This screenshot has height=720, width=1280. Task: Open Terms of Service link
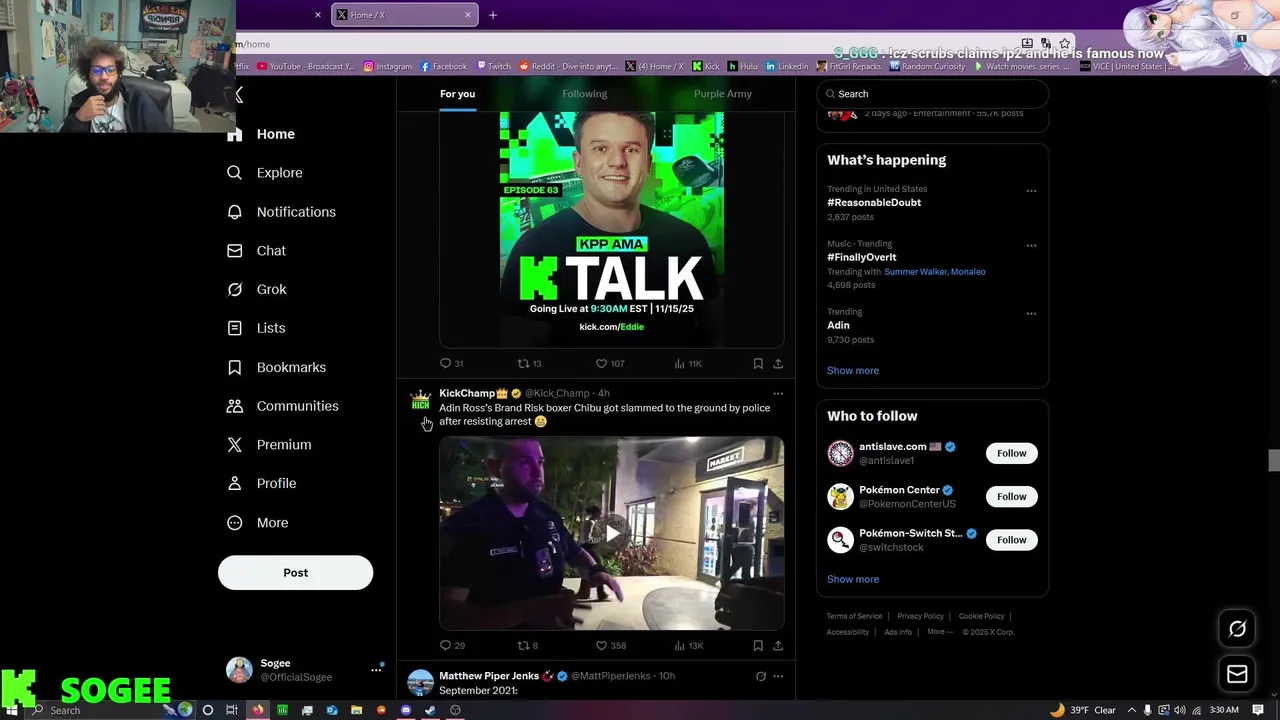[854, 616]
